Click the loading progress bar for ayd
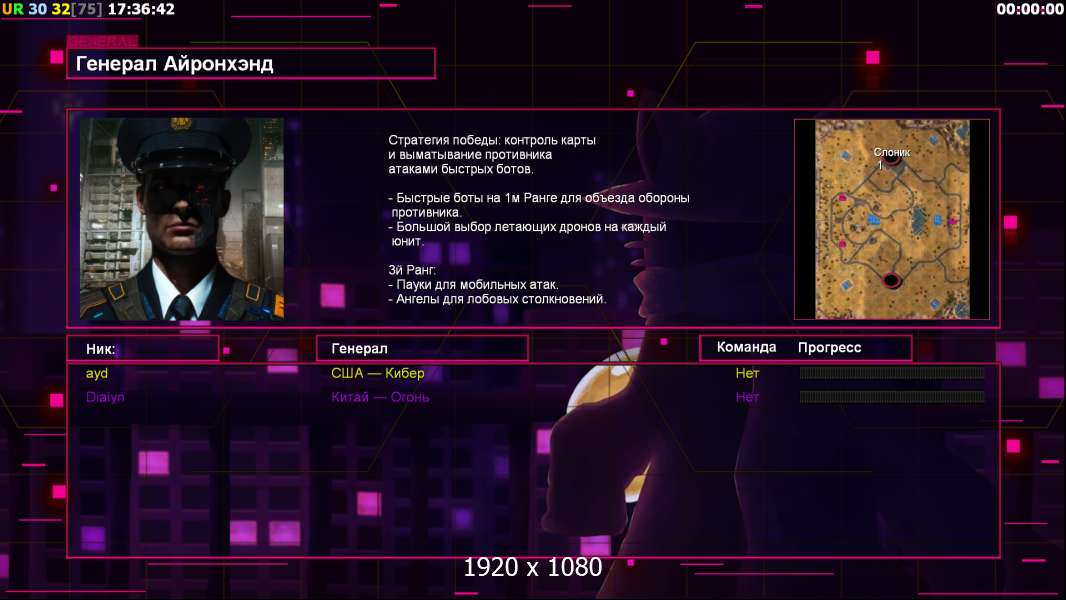Screen dimensions: 1066x600 tap(892, 372)
